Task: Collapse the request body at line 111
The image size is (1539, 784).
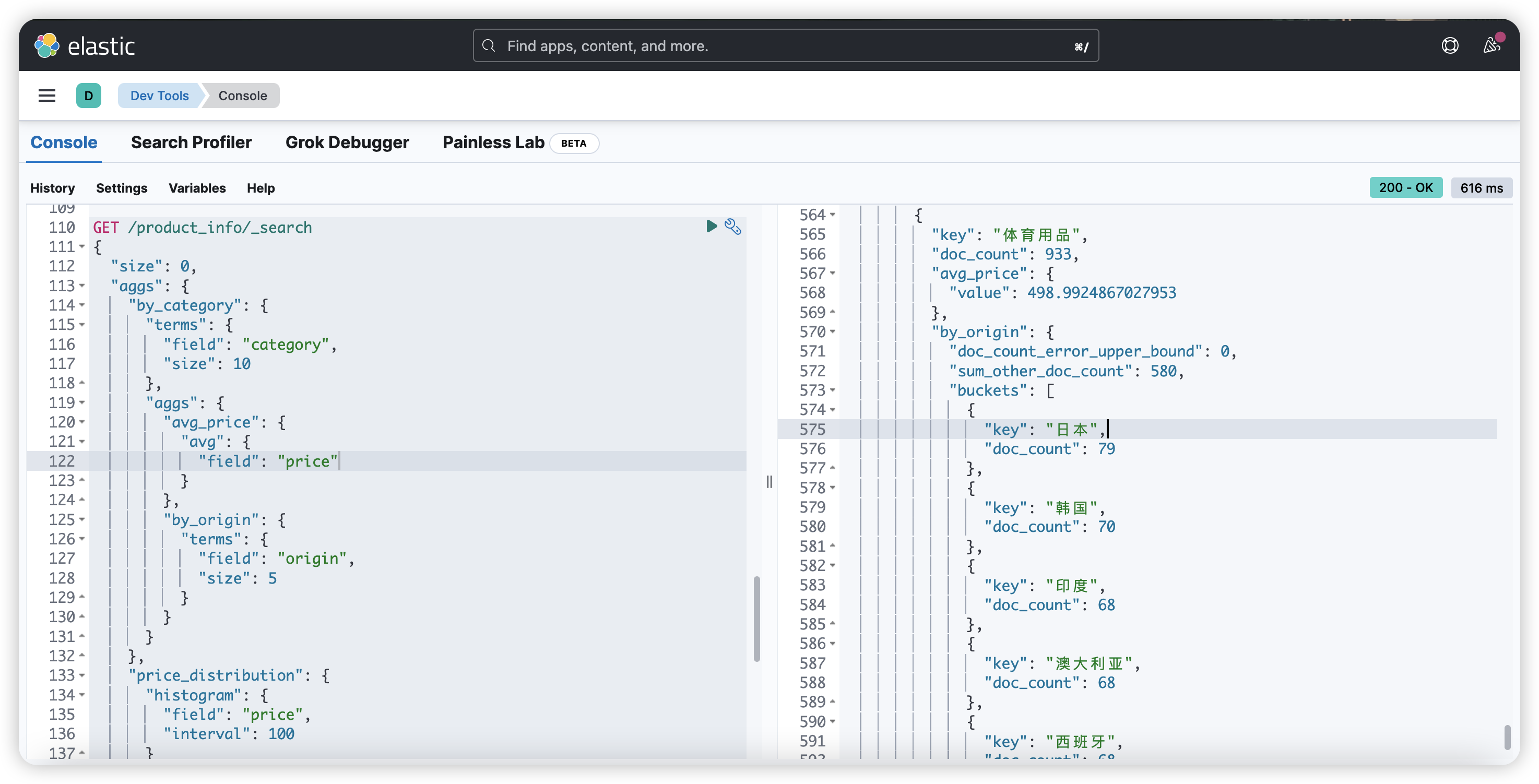Action: click(x=82, y=247)
